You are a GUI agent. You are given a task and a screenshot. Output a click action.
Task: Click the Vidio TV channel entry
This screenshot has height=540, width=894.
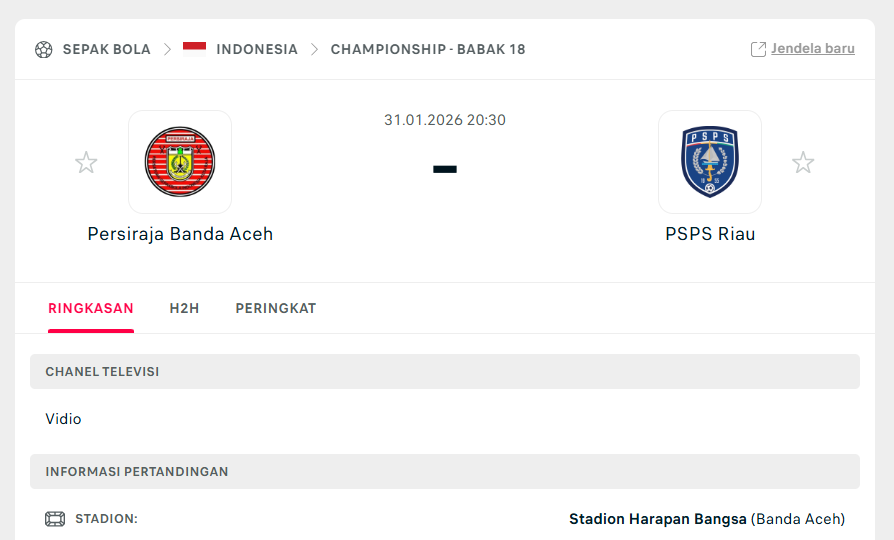point(63,419)
